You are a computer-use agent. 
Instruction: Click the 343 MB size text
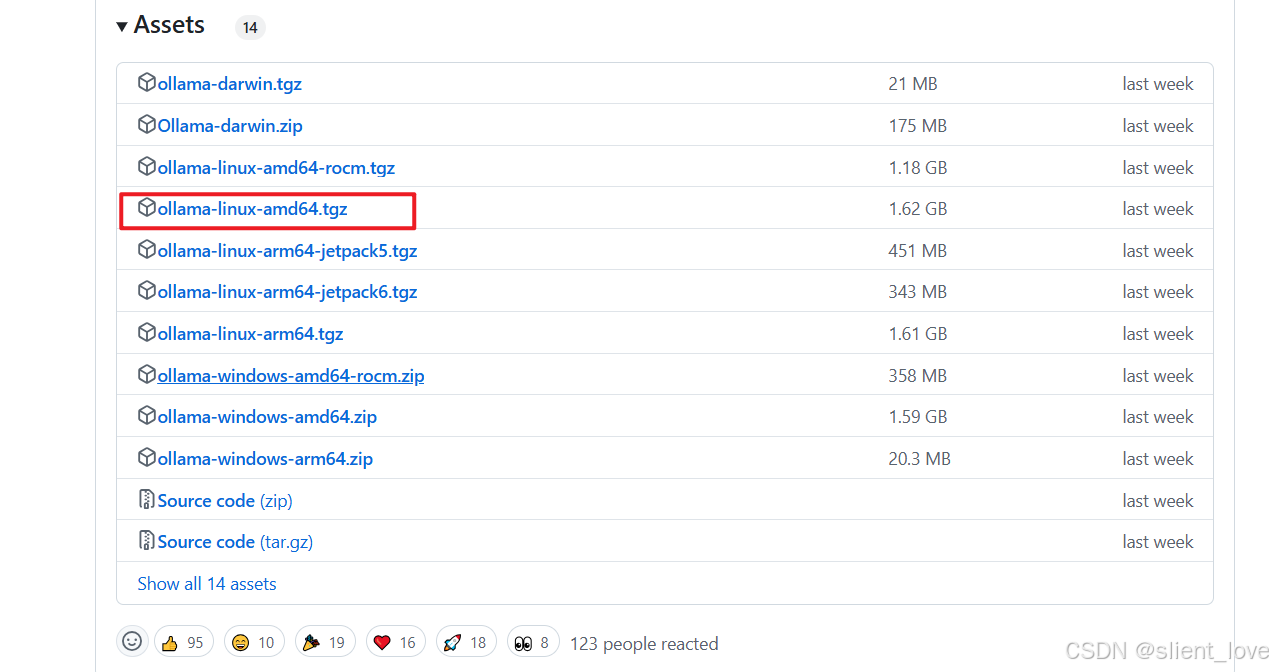(x=917, y=292)
